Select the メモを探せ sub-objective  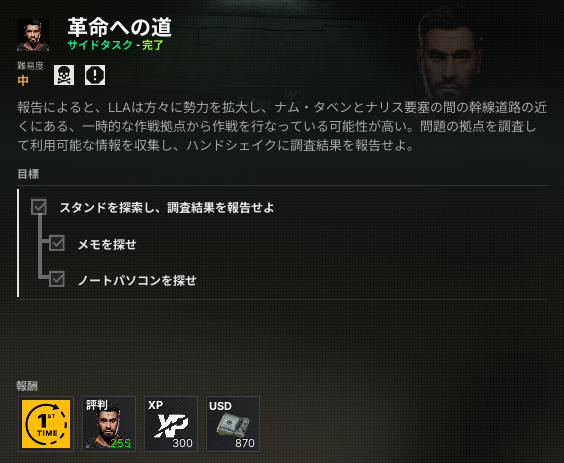click(107, 245)
